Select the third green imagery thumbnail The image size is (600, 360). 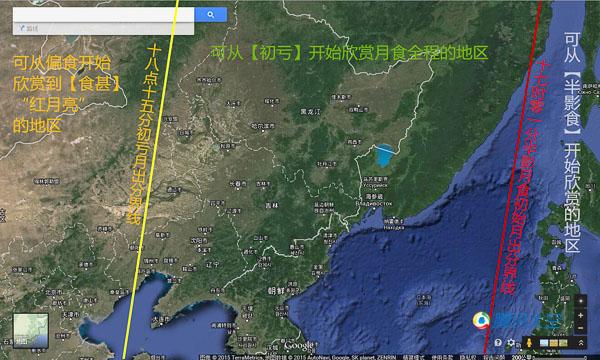pos(563,343)
